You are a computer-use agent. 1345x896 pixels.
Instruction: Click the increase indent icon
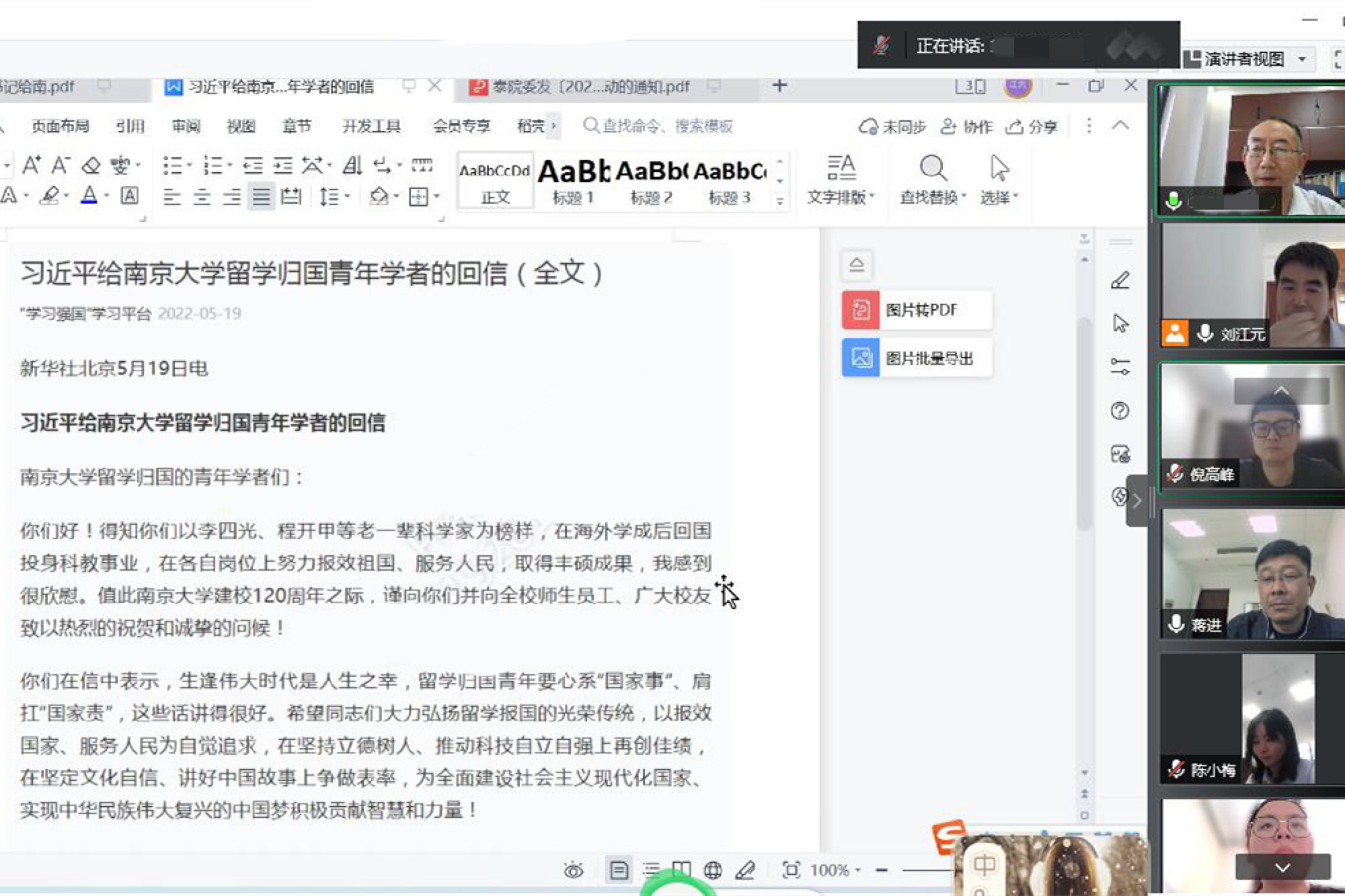[x=282, y=165]
